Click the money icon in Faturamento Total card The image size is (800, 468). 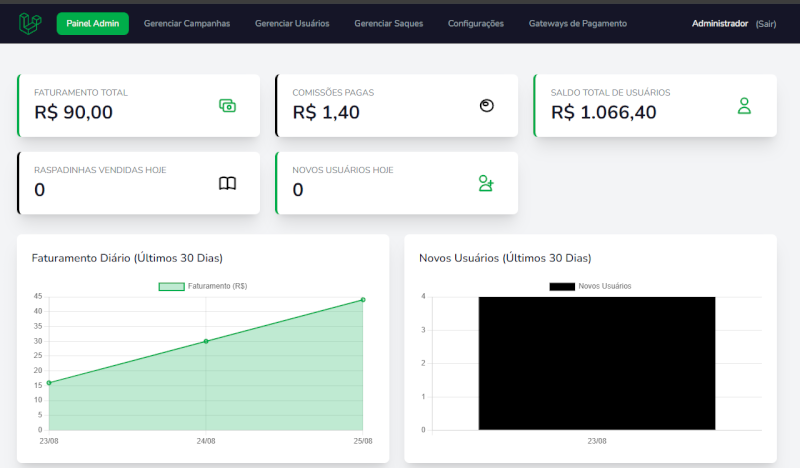[x=228, y=106]
